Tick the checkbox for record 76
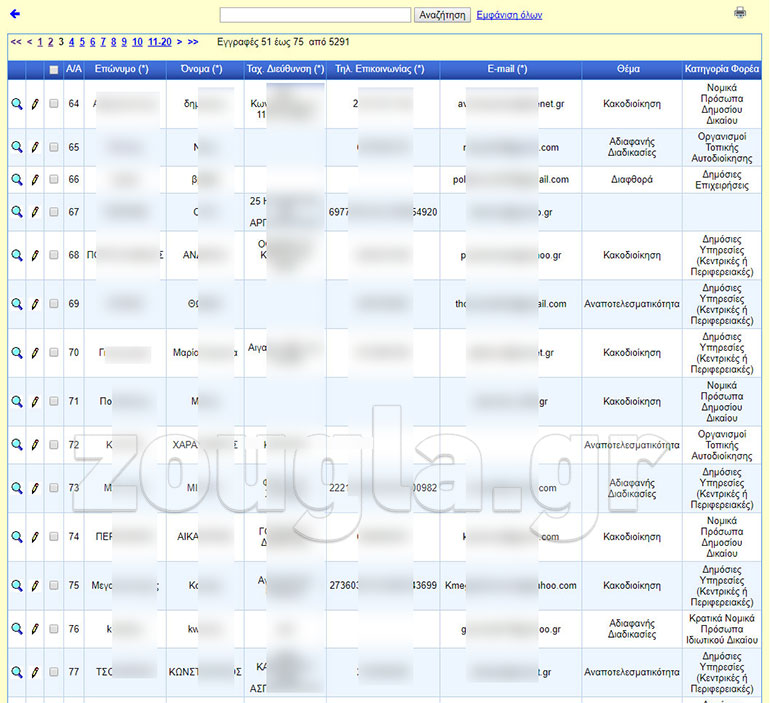 pos(54,628)
